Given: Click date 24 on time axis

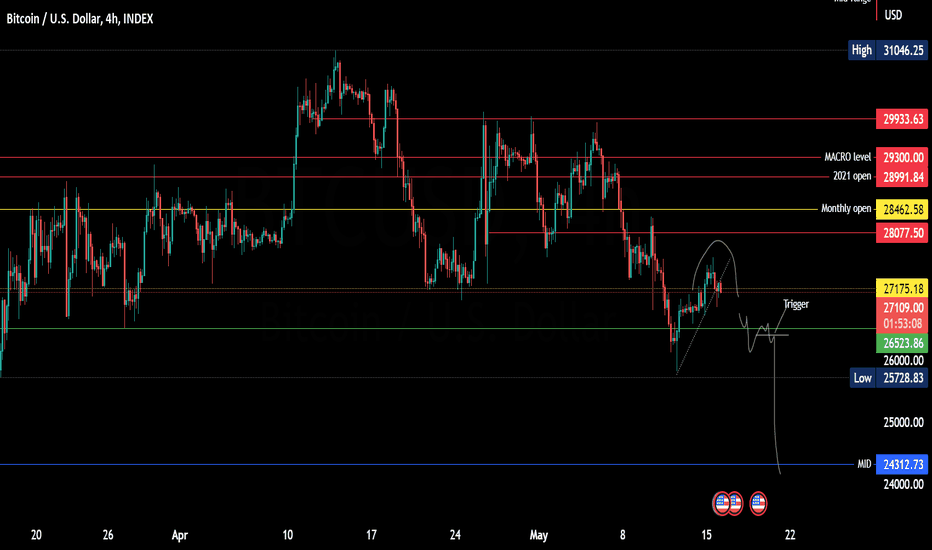Looking at the screenshot, I should (455, 535).
